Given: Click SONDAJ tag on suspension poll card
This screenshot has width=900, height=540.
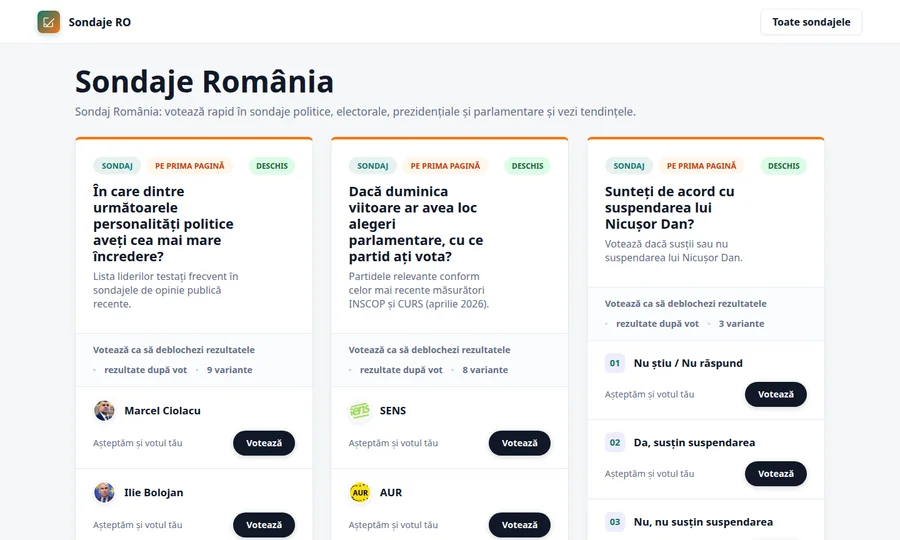Looking at the screenshot, I should click(x=629, y=166).
